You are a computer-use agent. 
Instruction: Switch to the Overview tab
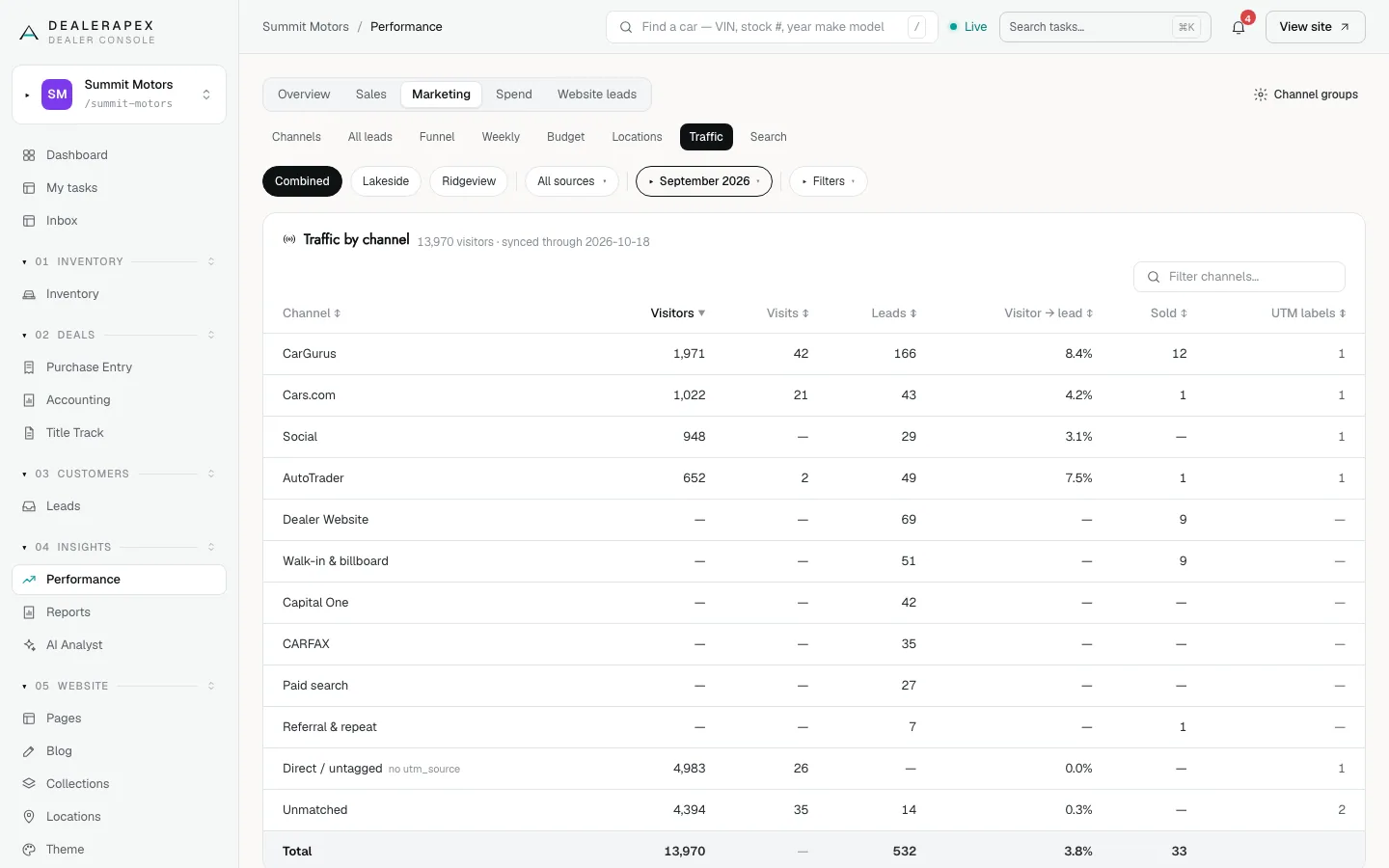tap(304, 95)
